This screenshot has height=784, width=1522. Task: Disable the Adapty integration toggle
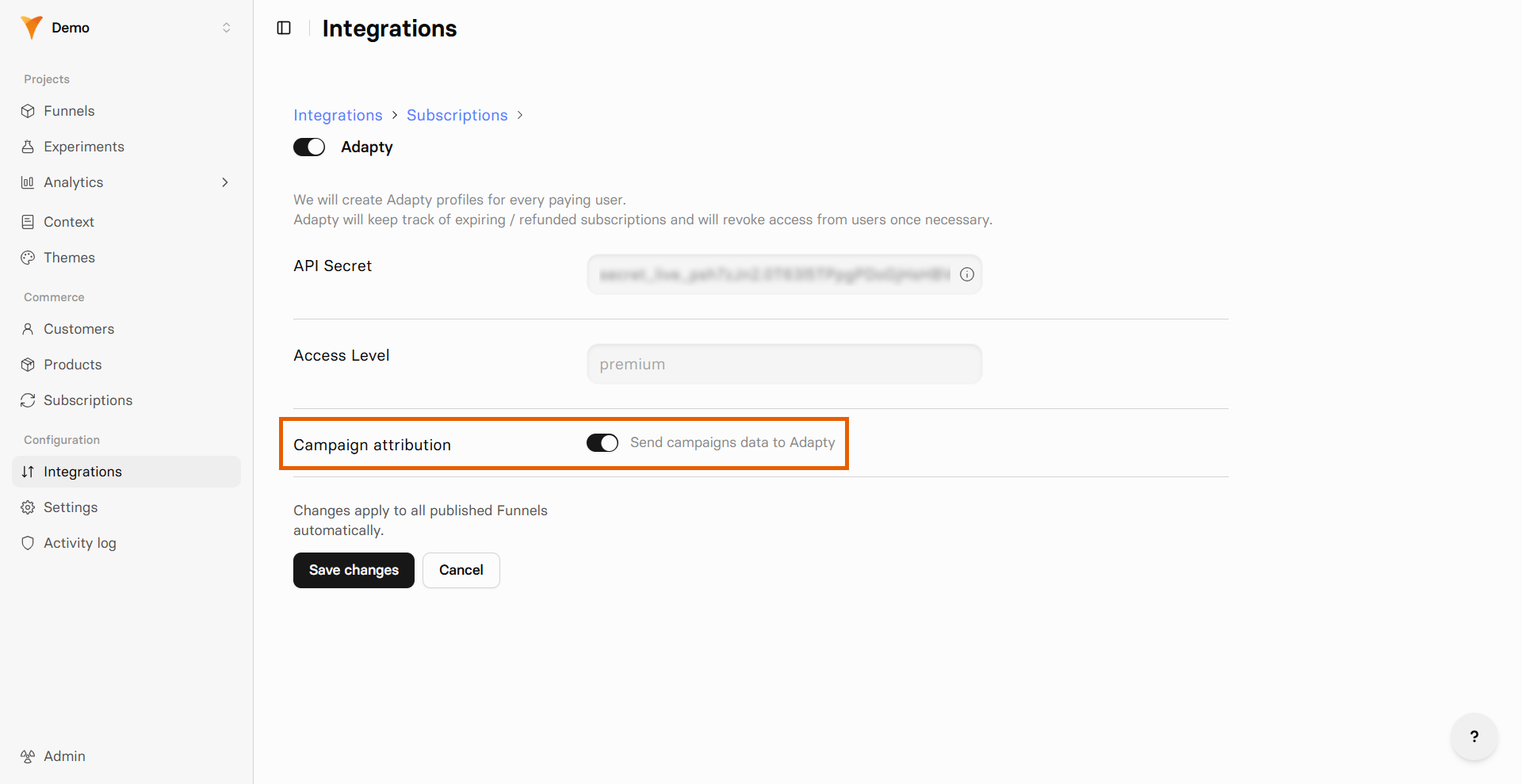tap(309, 147)
